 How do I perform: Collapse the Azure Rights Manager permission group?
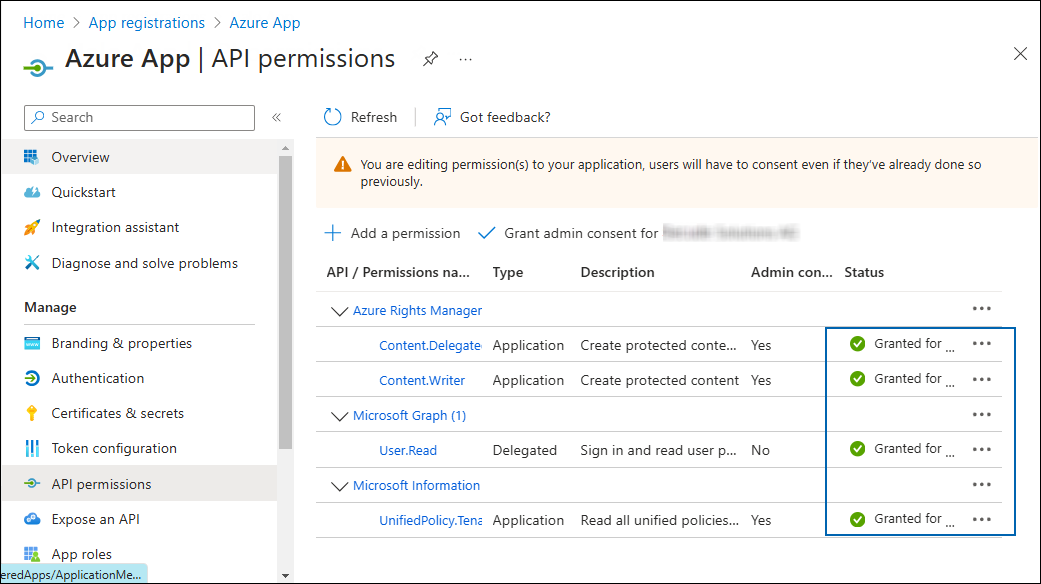click(x=339, y=310)
